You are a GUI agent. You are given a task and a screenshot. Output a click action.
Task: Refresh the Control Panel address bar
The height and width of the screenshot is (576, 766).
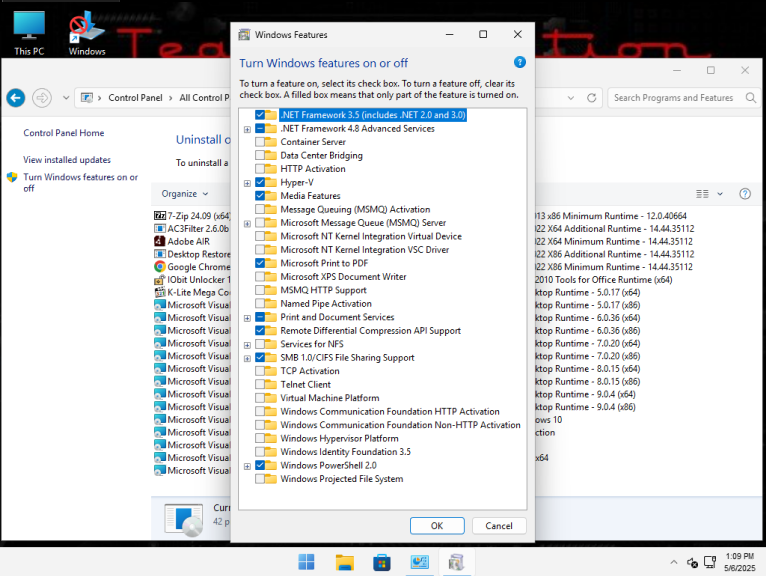point(591,98)
